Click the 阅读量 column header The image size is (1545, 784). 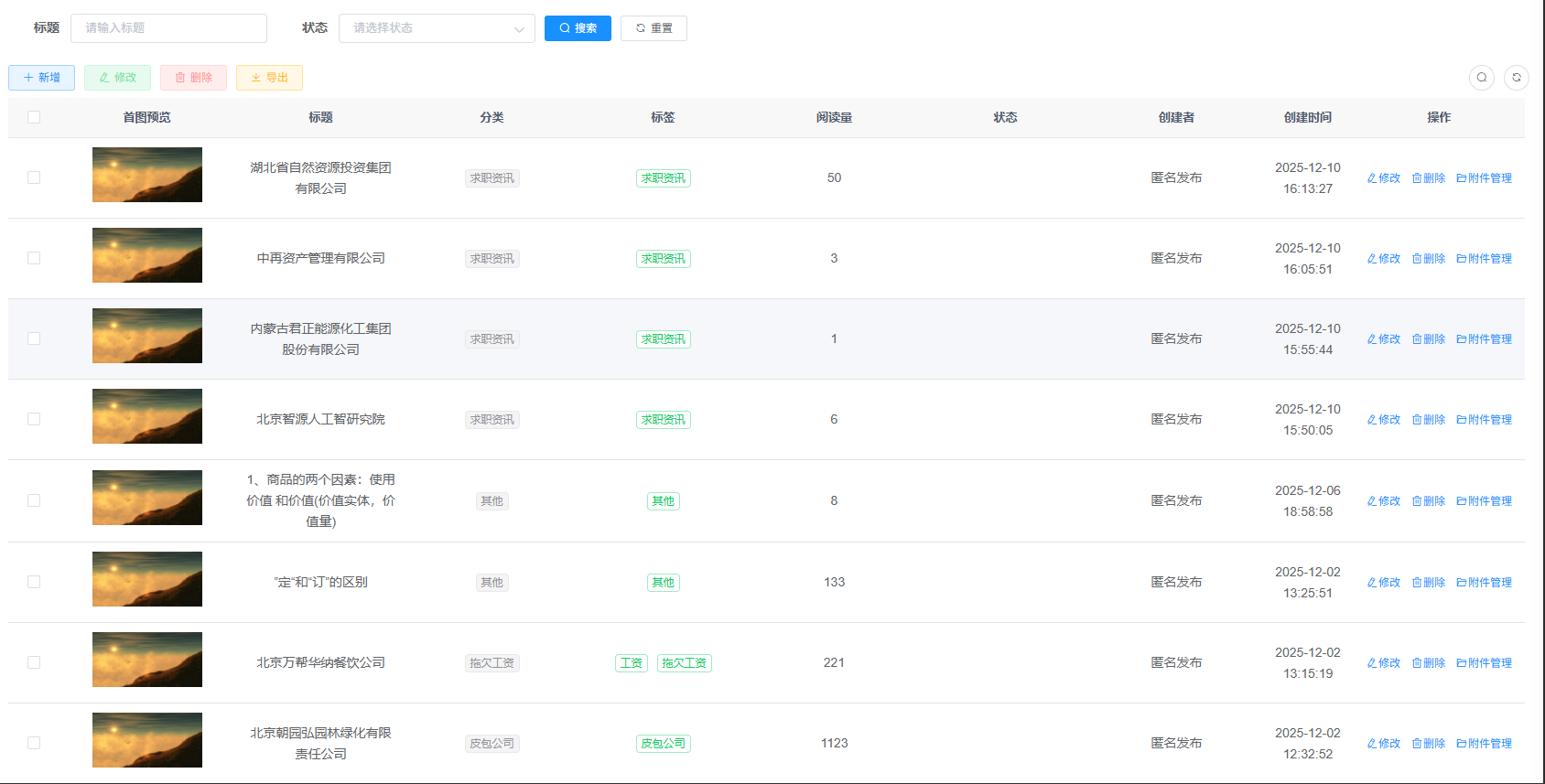[834, 117]
